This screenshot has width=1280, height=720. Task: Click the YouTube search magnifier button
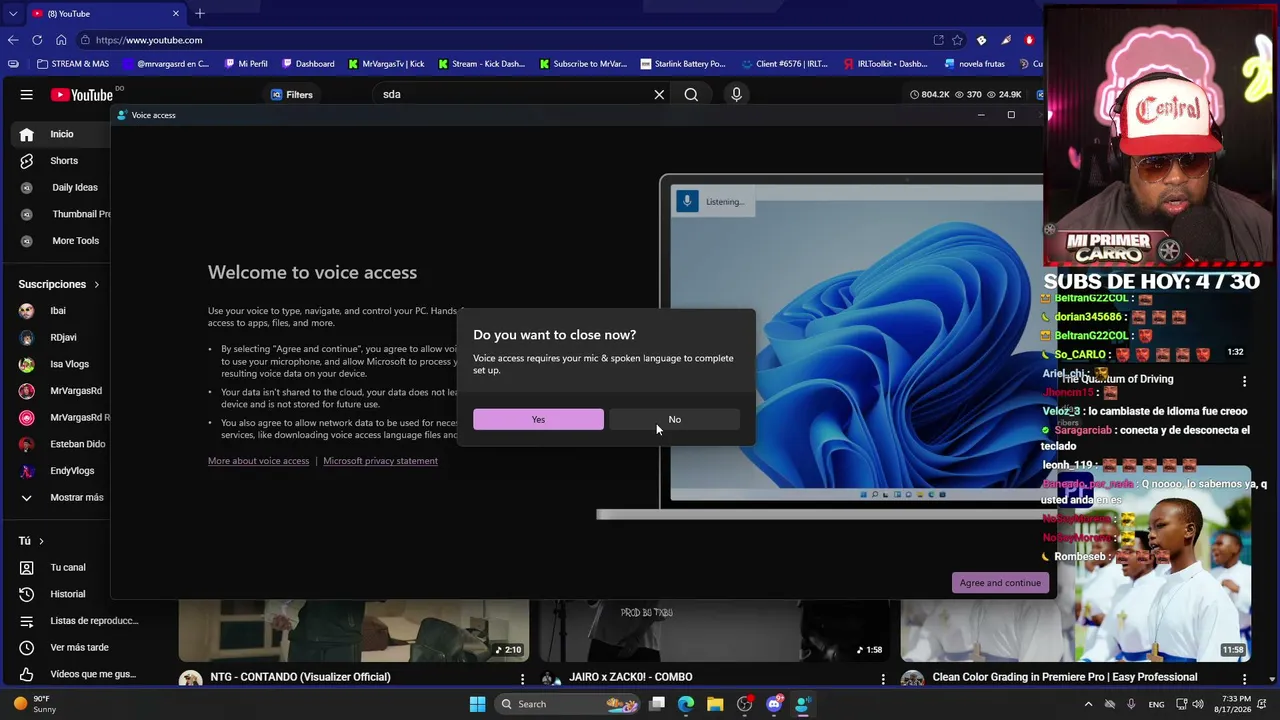[691, 95]
